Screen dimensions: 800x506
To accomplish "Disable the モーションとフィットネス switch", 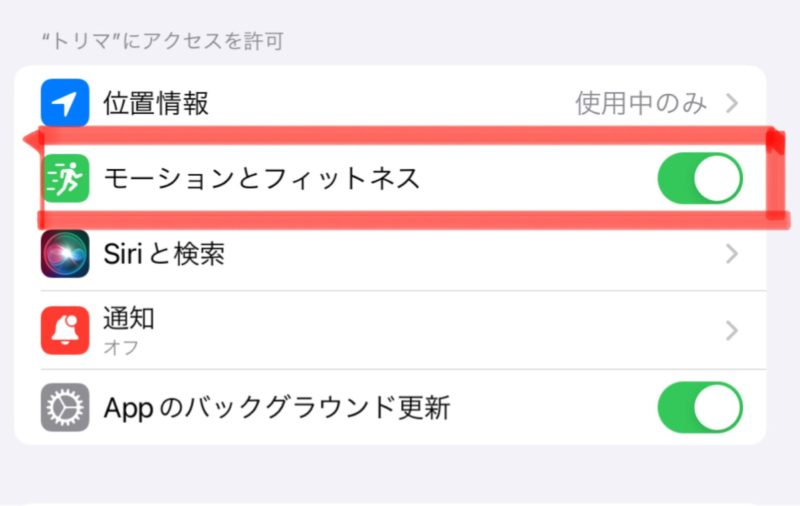I will point(700,179).
